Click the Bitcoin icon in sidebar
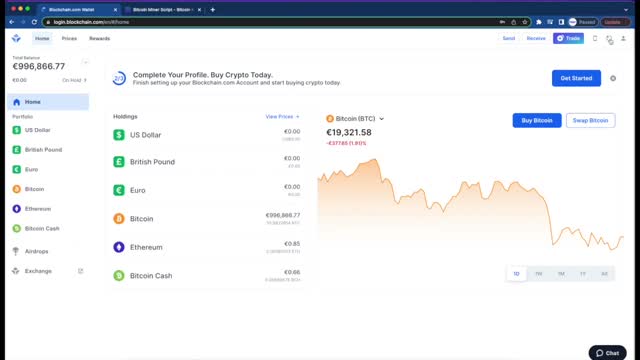Image resolution: width=640 pixels, height=360 pixels. [16, 189]
